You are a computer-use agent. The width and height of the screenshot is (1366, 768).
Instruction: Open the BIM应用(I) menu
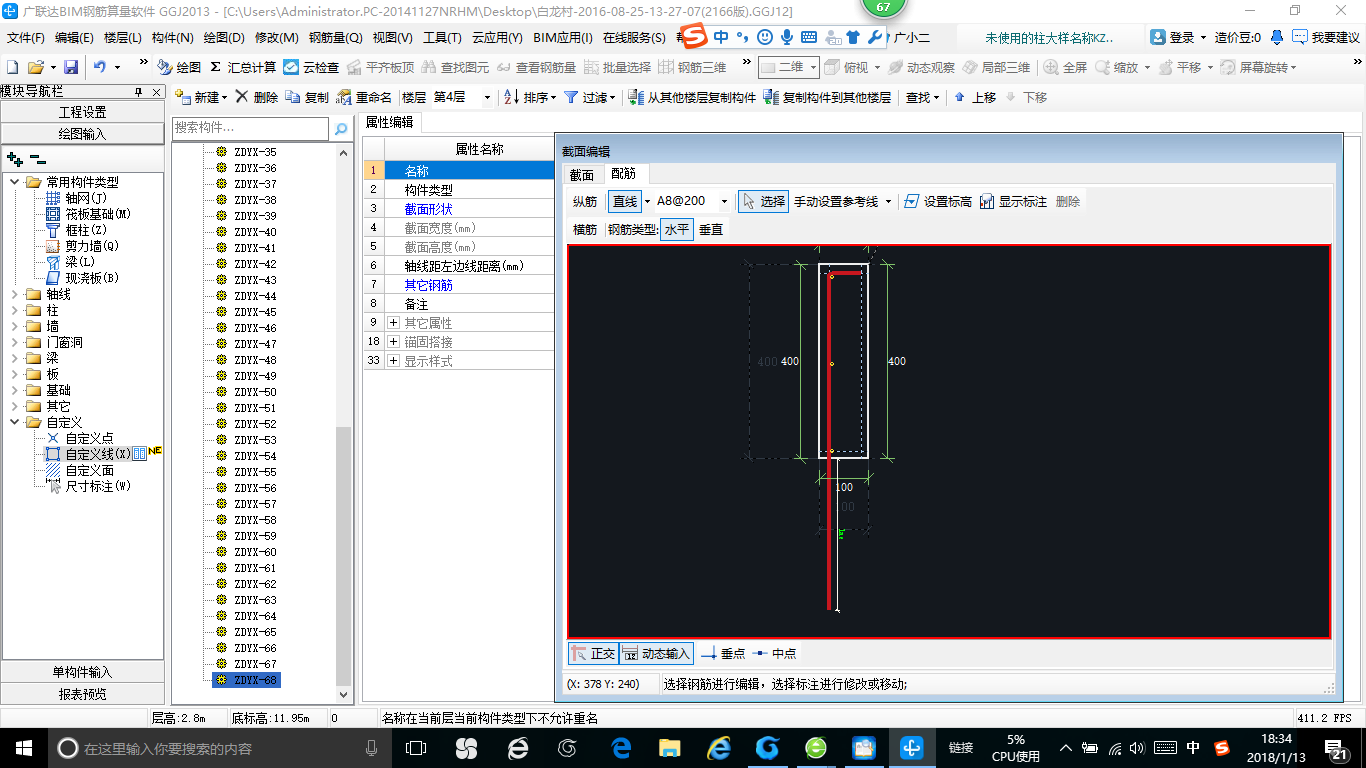point(563,37)
